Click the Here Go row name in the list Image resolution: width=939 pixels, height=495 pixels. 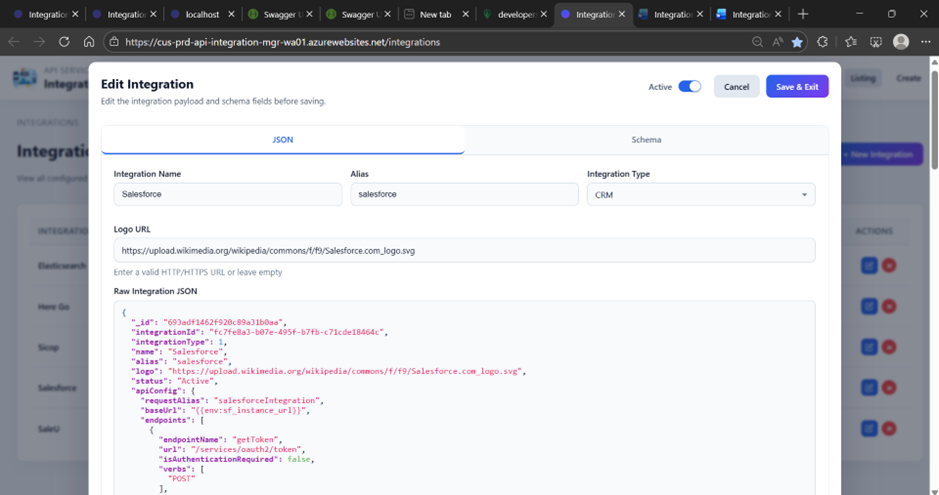pos(53,306)
